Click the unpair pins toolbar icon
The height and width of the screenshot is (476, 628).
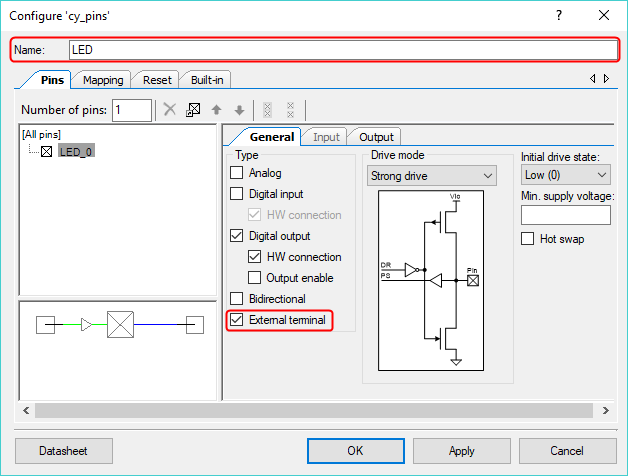290,110
